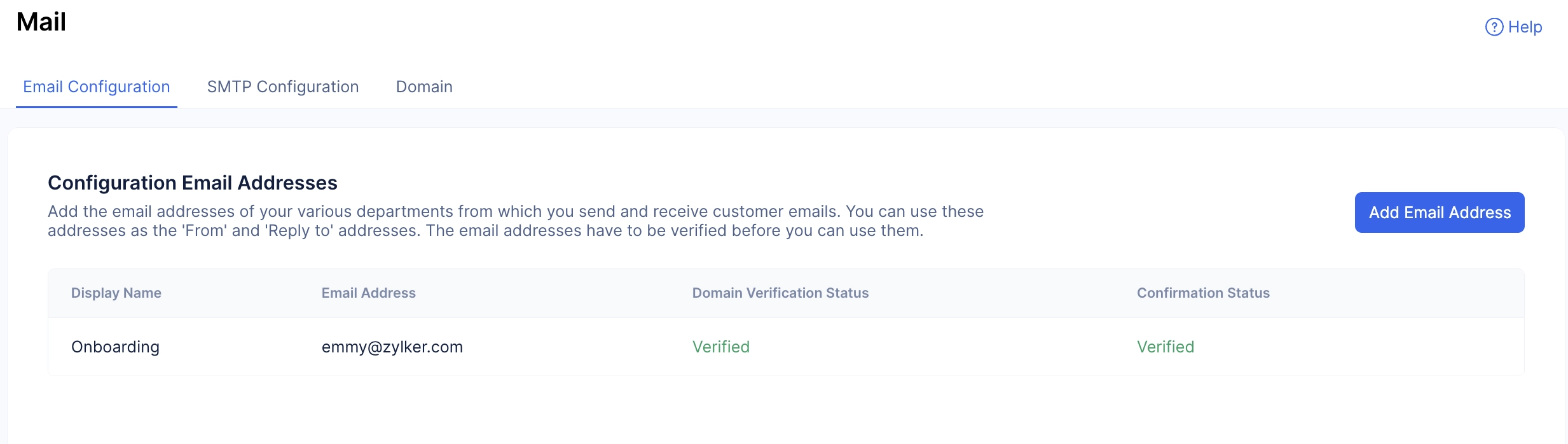Image resolution: width=1568 pixels, height=444 pixels.
Task: Click the emmy@zylker.com email address
Action: click(392, 347)
